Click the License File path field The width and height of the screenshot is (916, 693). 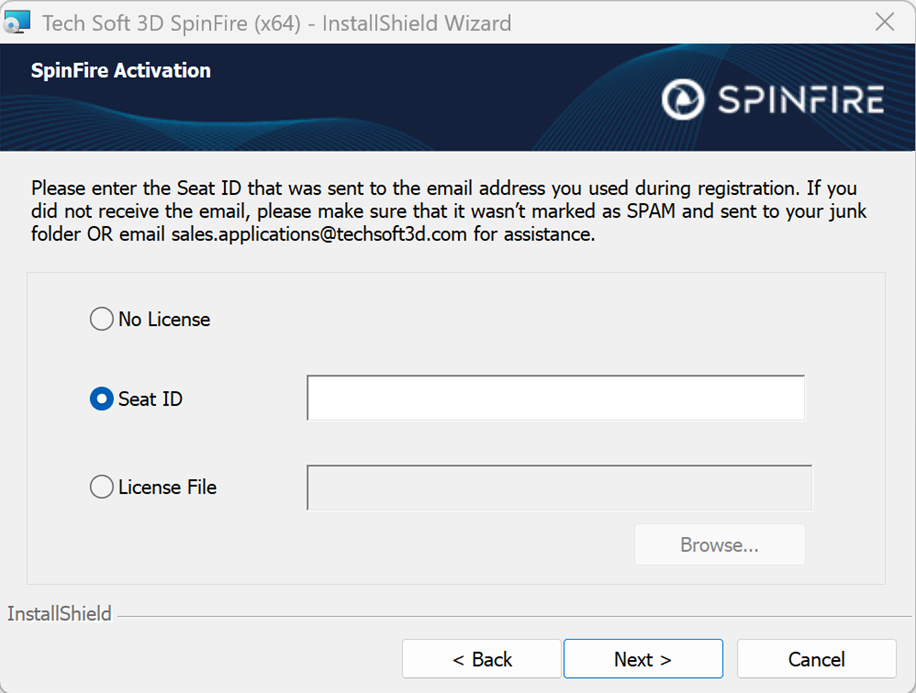point(559,487)
